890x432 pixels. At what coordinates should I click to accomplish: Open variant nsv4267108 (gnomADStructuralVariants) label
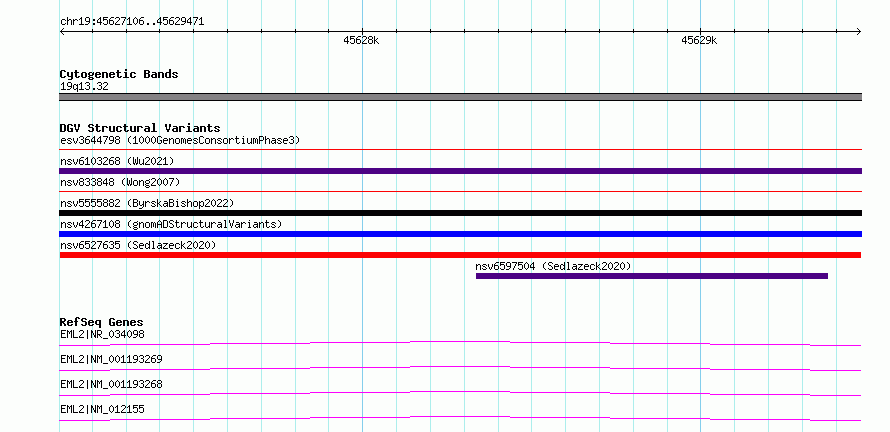coord(171,224)
